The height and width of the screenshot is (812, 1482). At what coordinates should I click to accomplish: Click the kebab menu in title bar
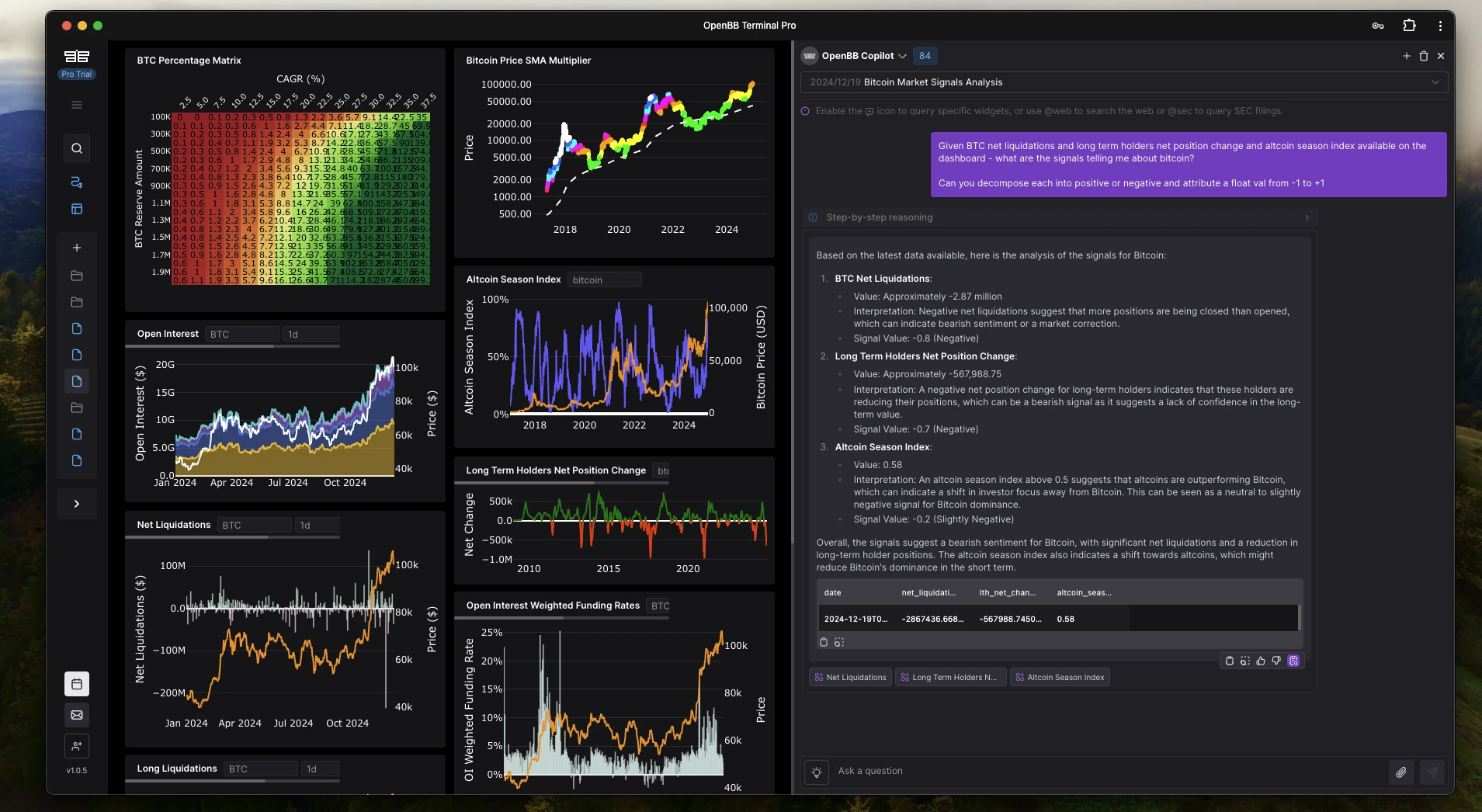[1440, 26]
